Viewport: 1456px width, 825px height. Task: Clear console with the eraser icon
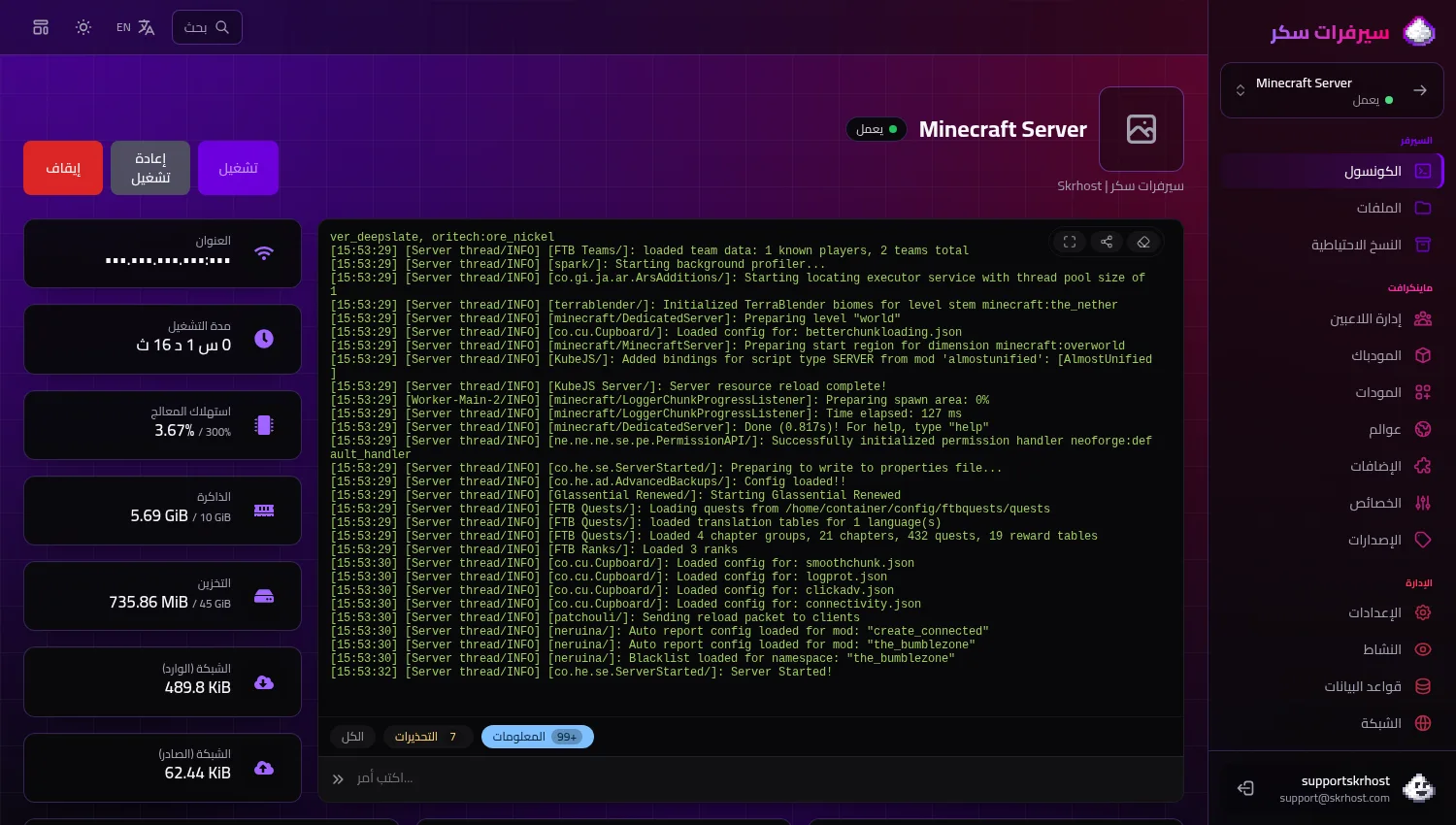click(x=1143, y=242)
